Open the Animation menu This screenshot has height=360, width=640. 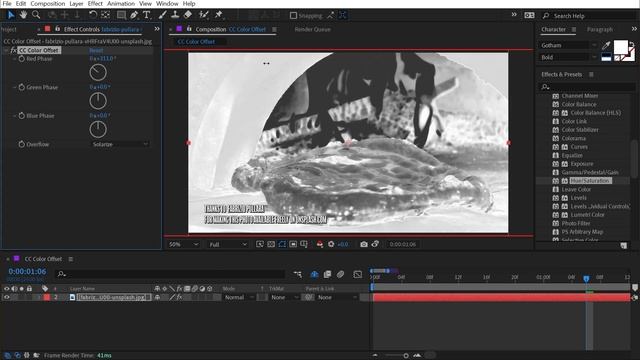121,4
